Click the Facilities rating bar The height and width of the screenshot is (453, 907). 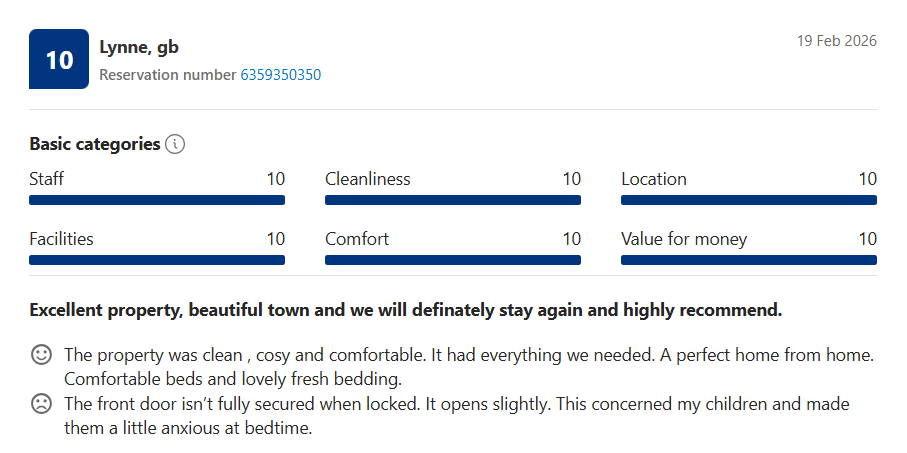(157, 260)
